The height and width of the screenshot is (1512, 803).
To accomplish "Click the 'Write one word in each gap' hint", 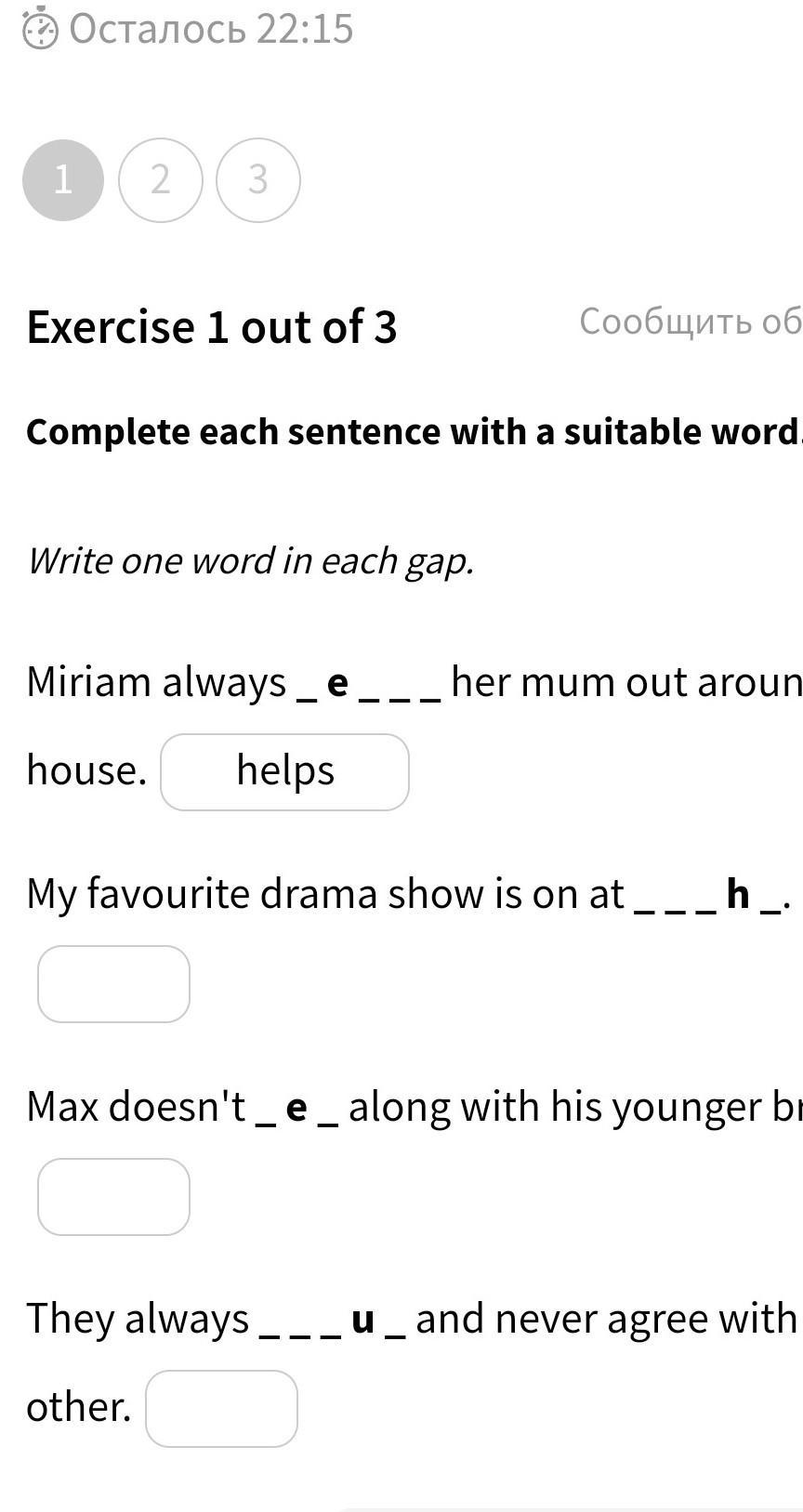I will 251,561.
